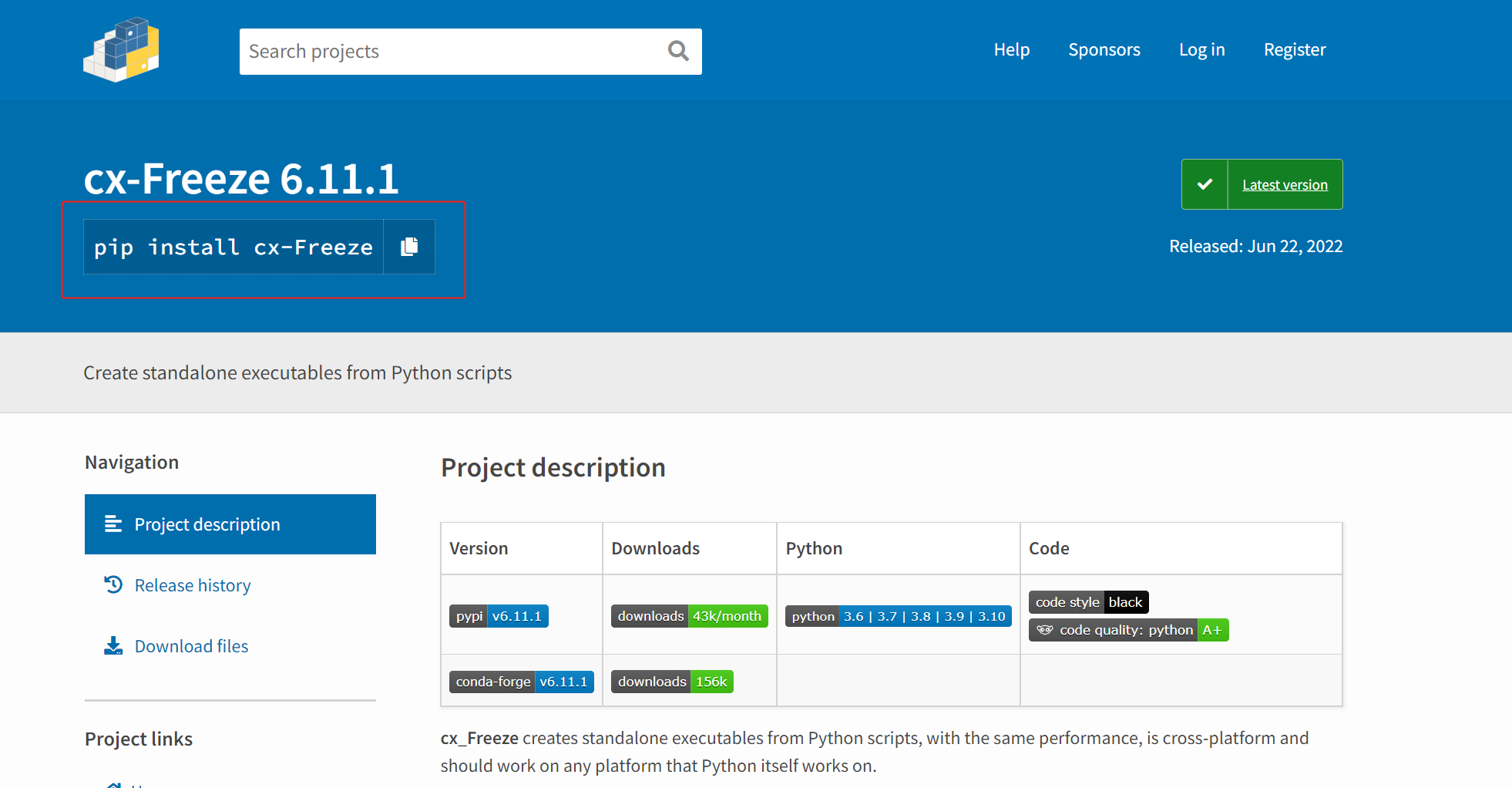Screen dimensions: 1512x788
Task: Click the Project description lines icon
Action: tap(113, 524)
